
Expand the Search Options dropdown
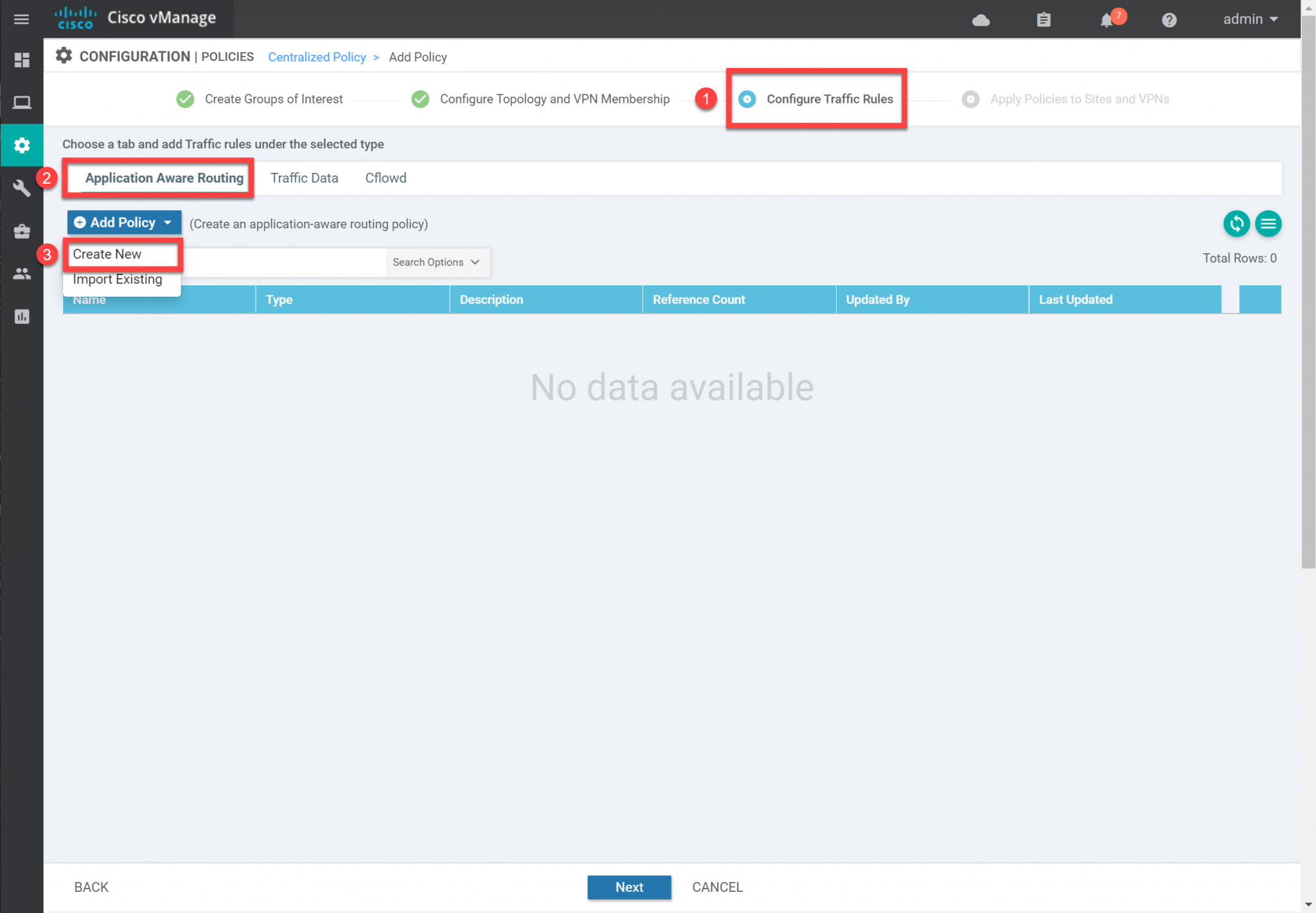[438, 262]
